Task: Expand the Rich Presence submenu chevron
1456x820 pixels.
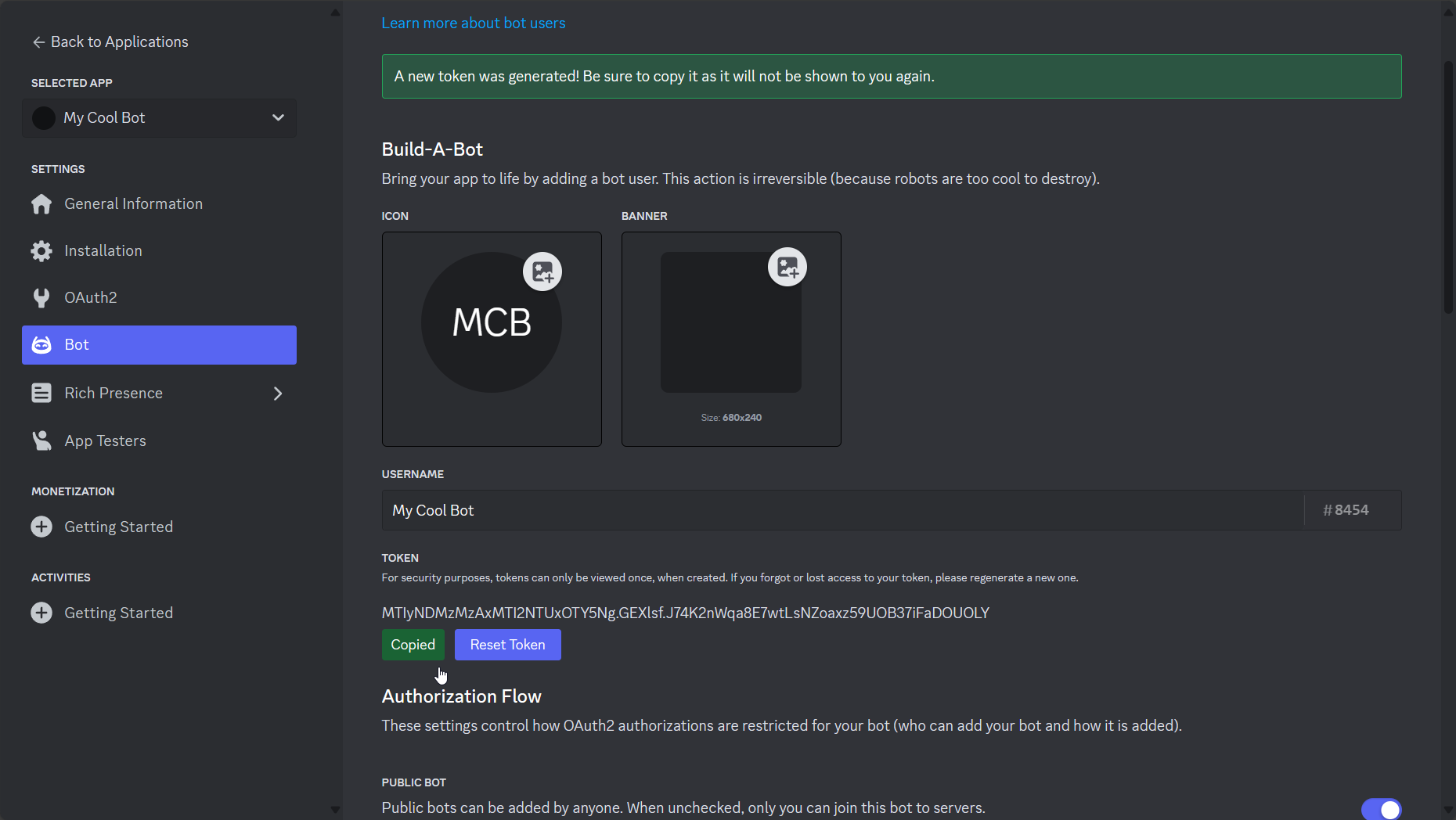Action: [278, 394]
